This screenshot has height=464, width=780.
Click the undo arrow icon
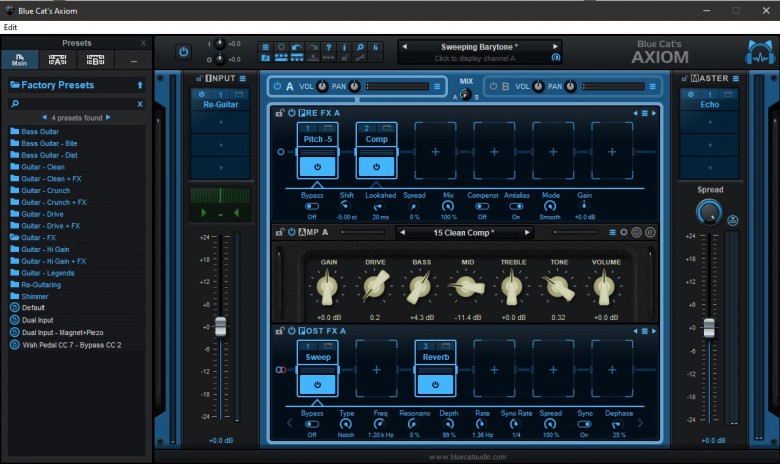tap(297, 47)
